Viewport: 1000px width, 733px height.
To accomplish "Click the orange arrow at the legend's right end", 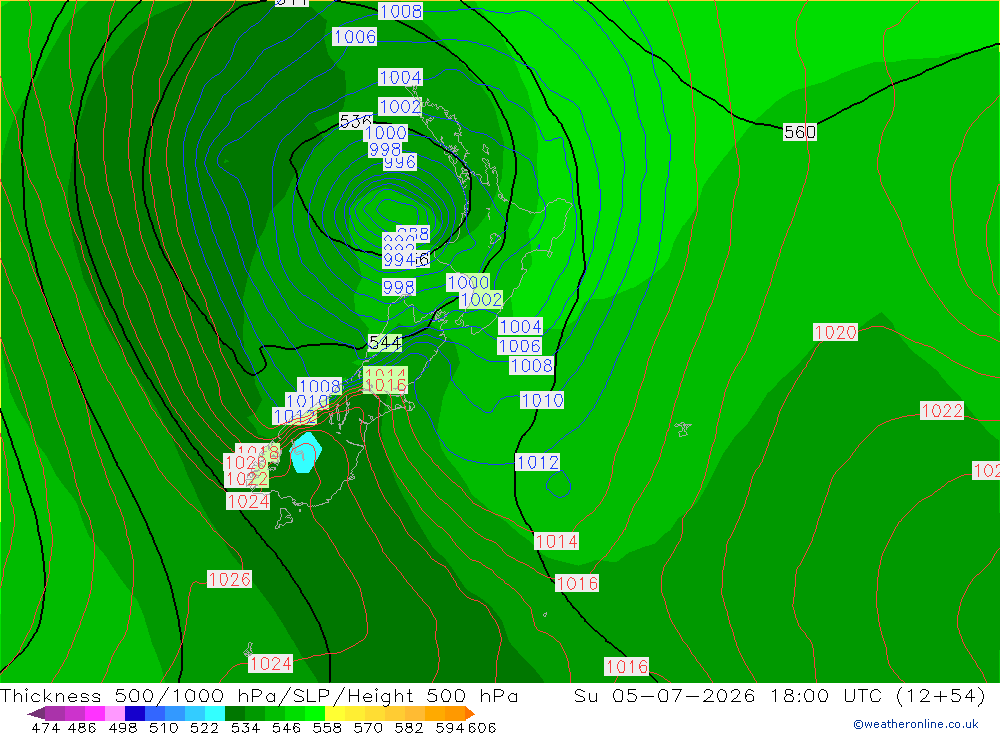I will [x=470, y=713].
